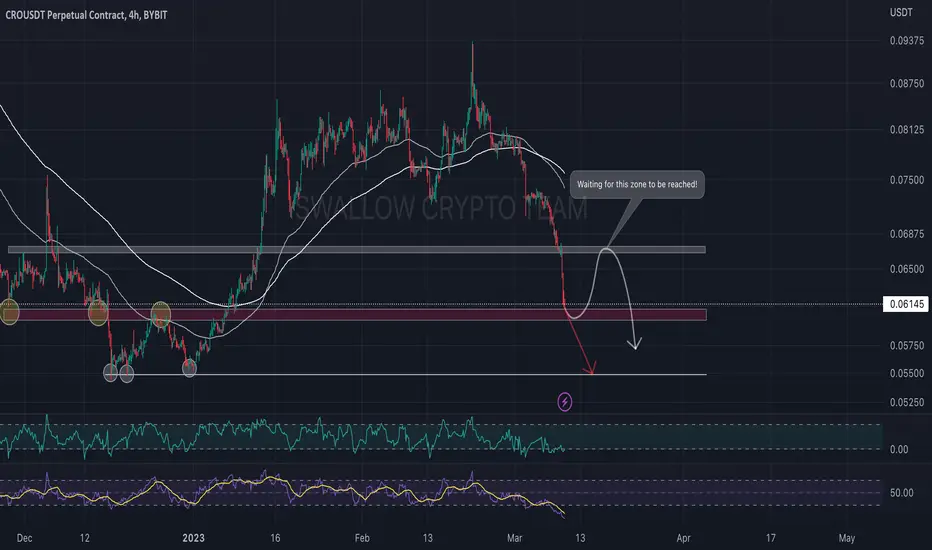This screenshot has height=550, width=932.
Task: Click the Dec label on the time axis
Action: (x=24, y=538)
